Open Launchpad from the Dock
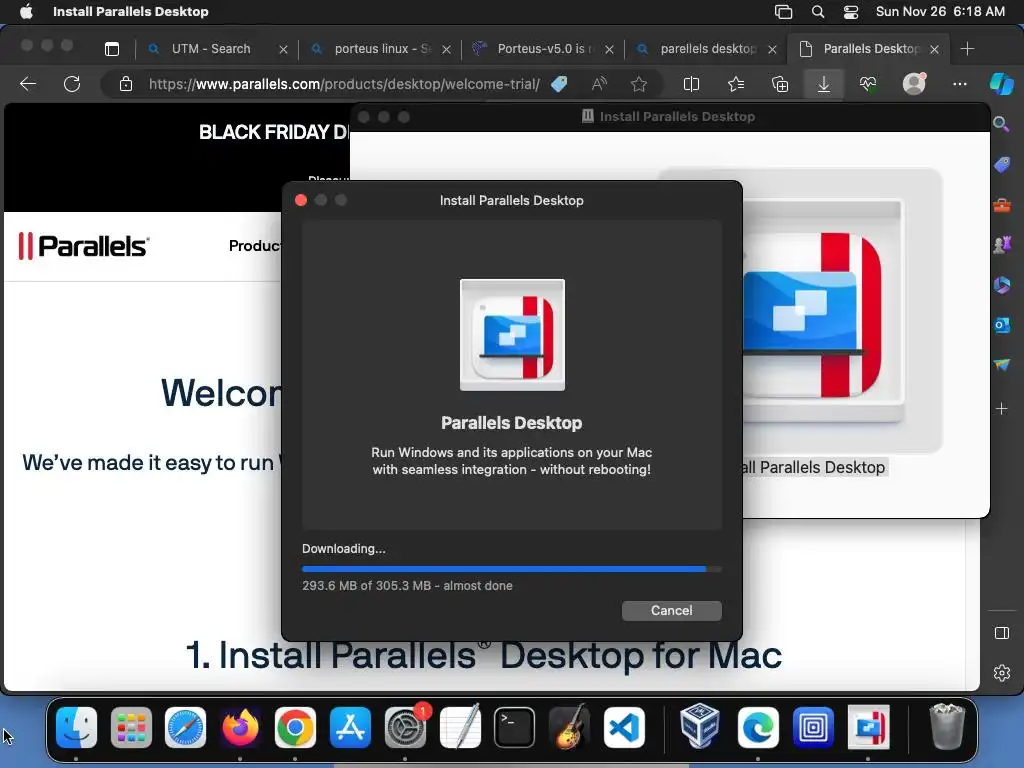Screen dimensions: 1024x768 pos(131,728)
